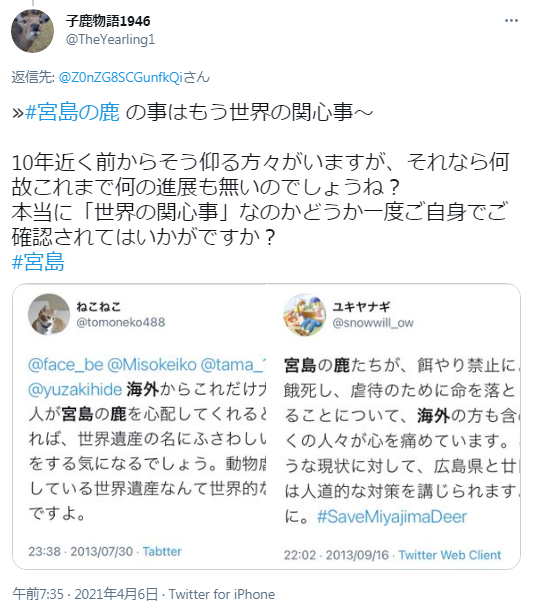Open the @yuzakihide mention
Screen dimensions: 534x614
point(75,390)
